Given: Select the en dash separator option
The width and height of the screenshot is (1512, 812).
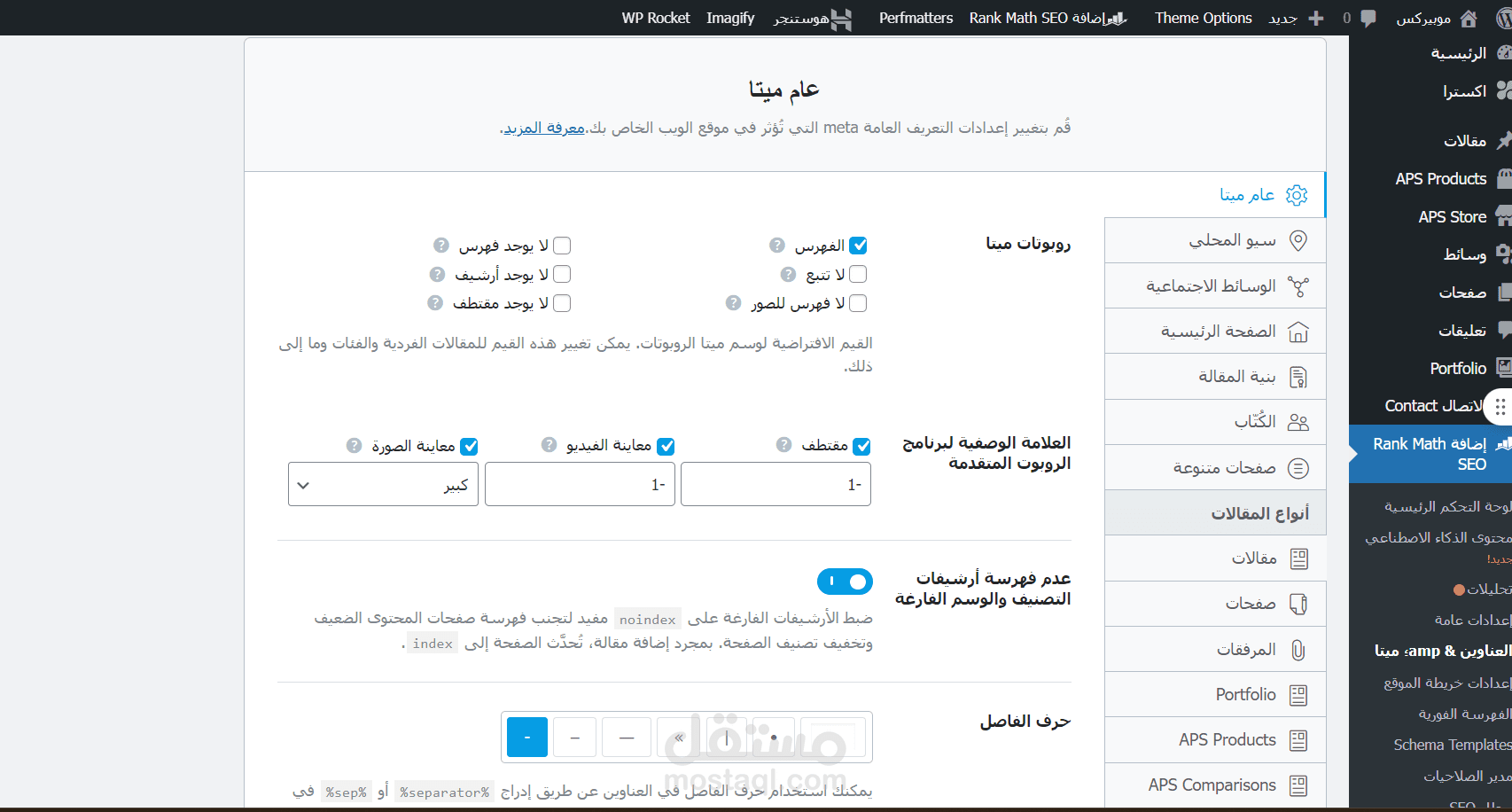Looking at the screenshot, I should 575,737.
